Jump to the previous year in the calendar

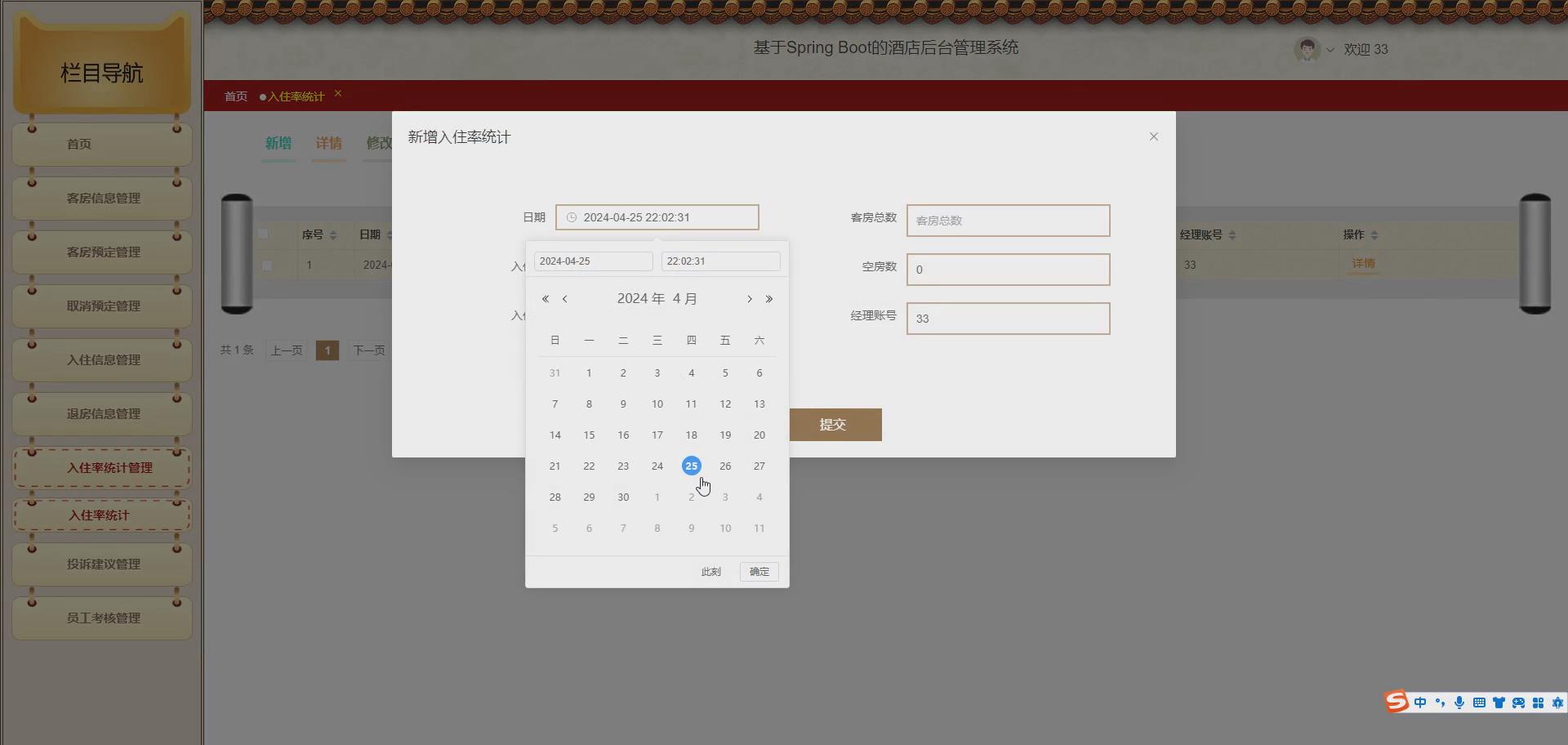pos(545,299)
